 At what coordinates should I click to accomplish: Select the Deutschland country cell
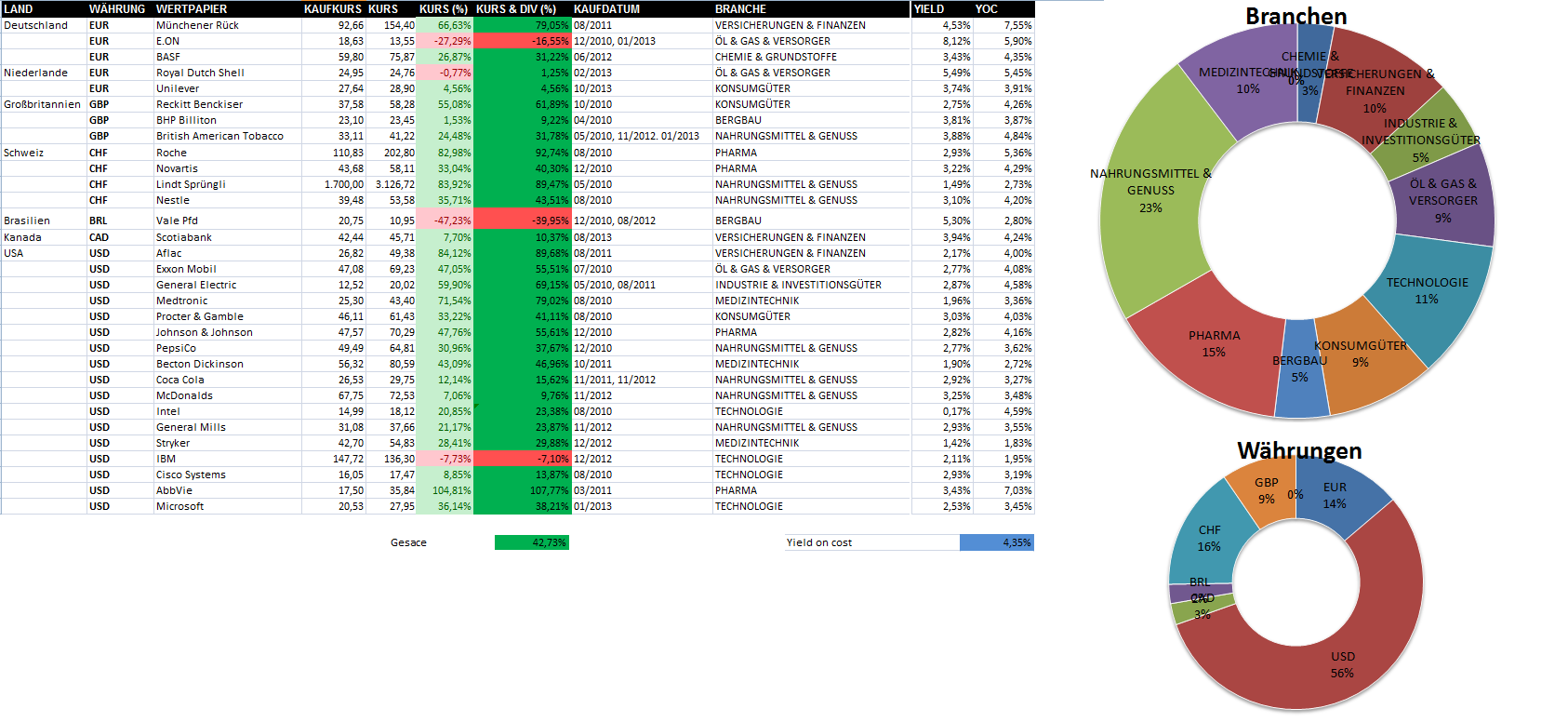coord(44,26)
